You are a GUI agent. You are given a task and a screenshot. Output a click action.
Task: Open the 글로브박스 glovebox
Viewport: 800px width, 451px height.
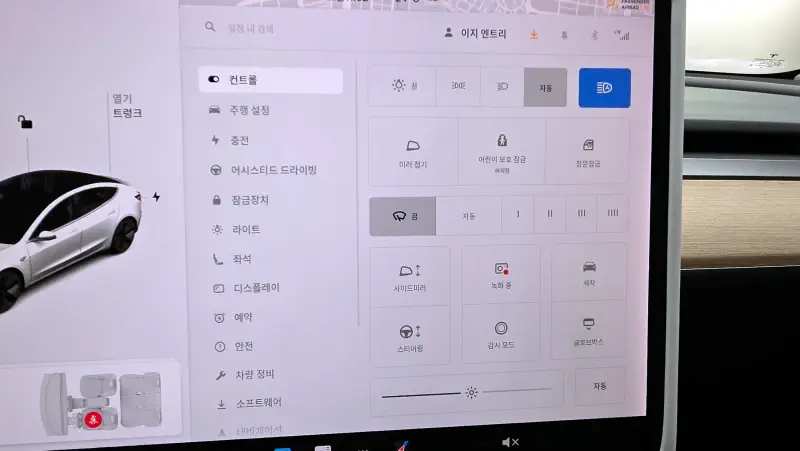tap(588, 330)
